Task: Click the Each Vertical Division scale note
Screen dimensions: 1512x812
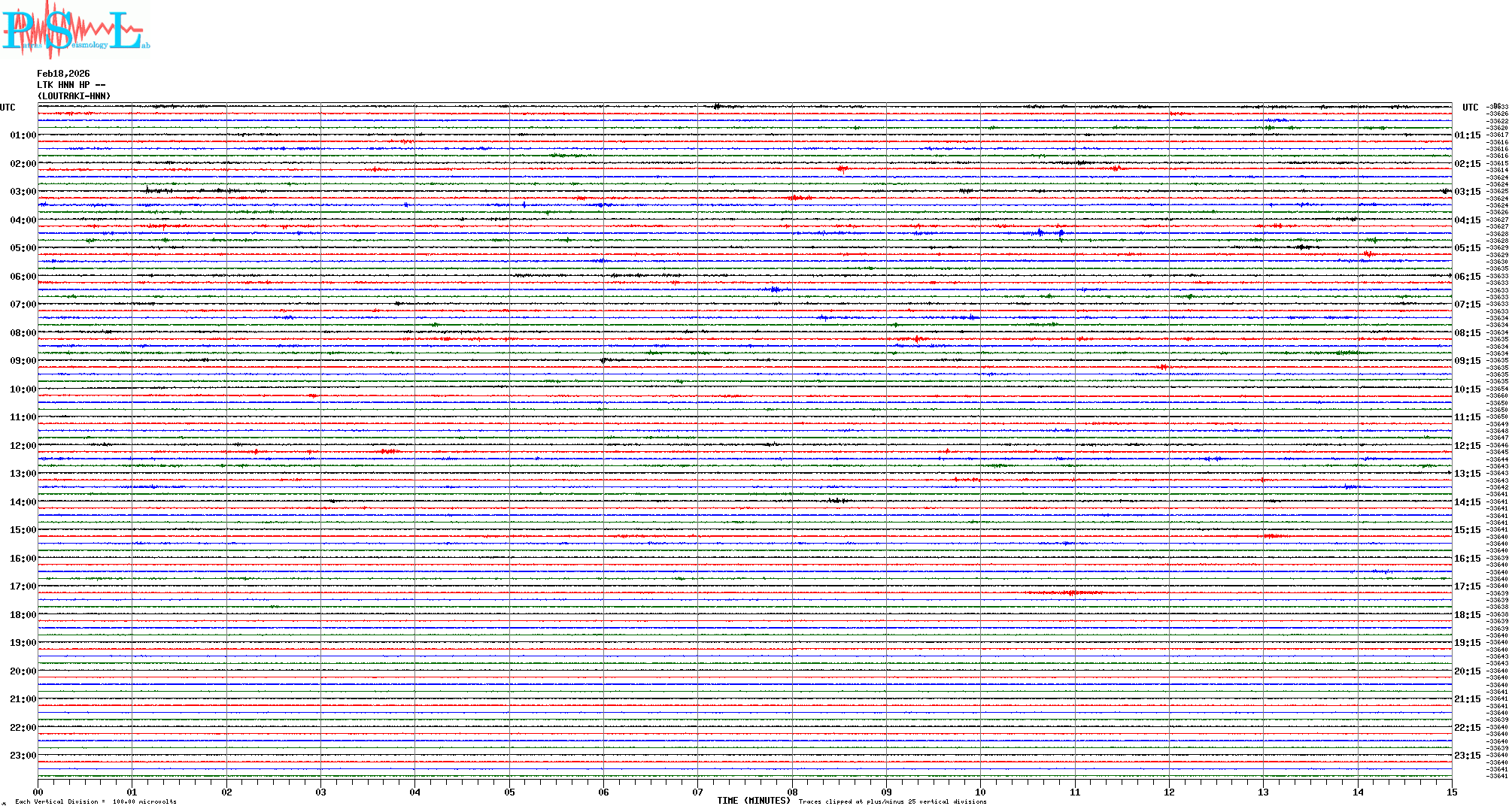Action: pyautogui.click(x=96, y=801)
